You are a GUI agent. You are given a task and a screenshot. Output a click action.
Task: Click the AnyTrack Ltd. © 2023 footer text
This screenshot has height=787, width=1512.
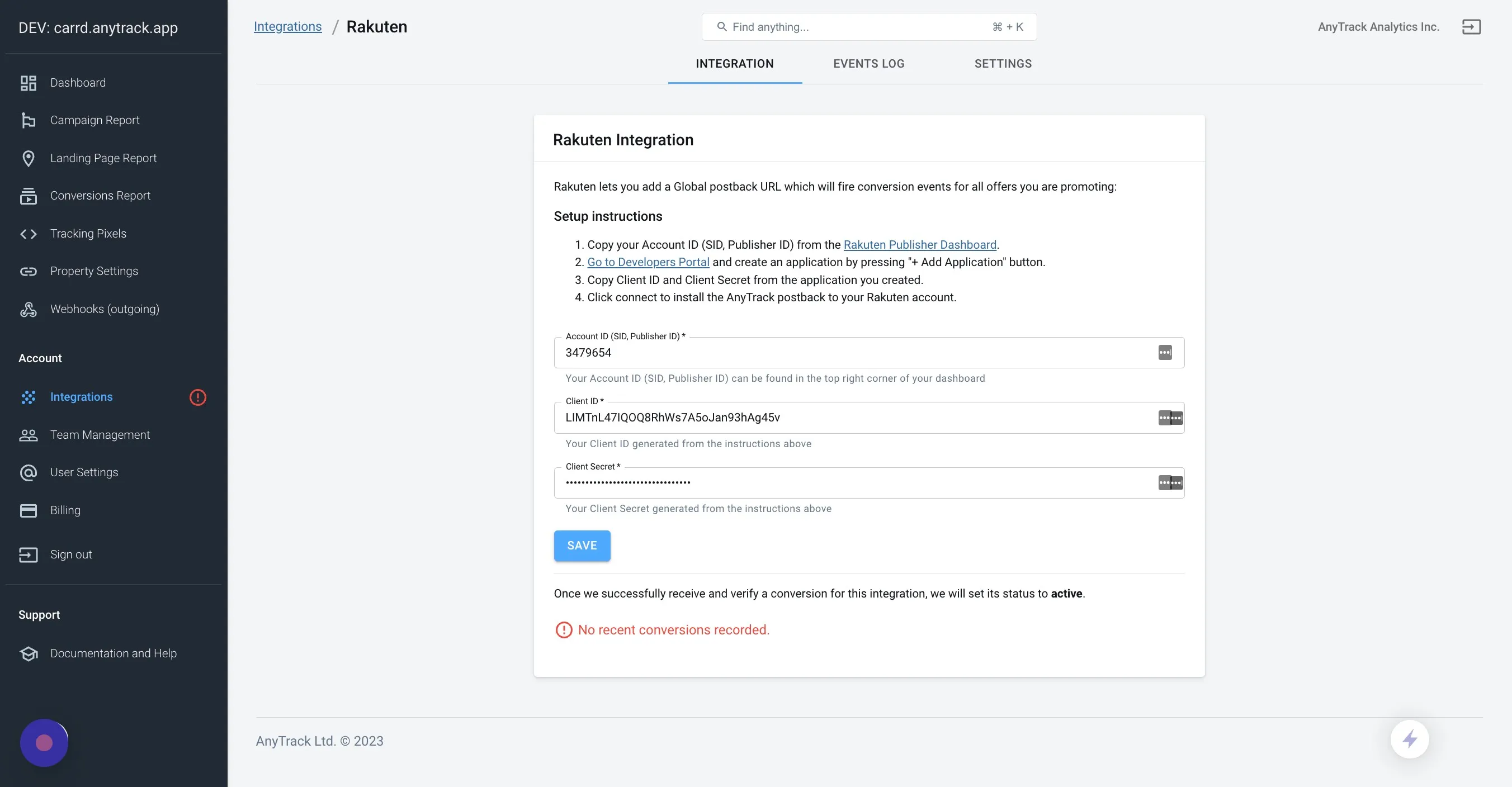tap(319, 741)
